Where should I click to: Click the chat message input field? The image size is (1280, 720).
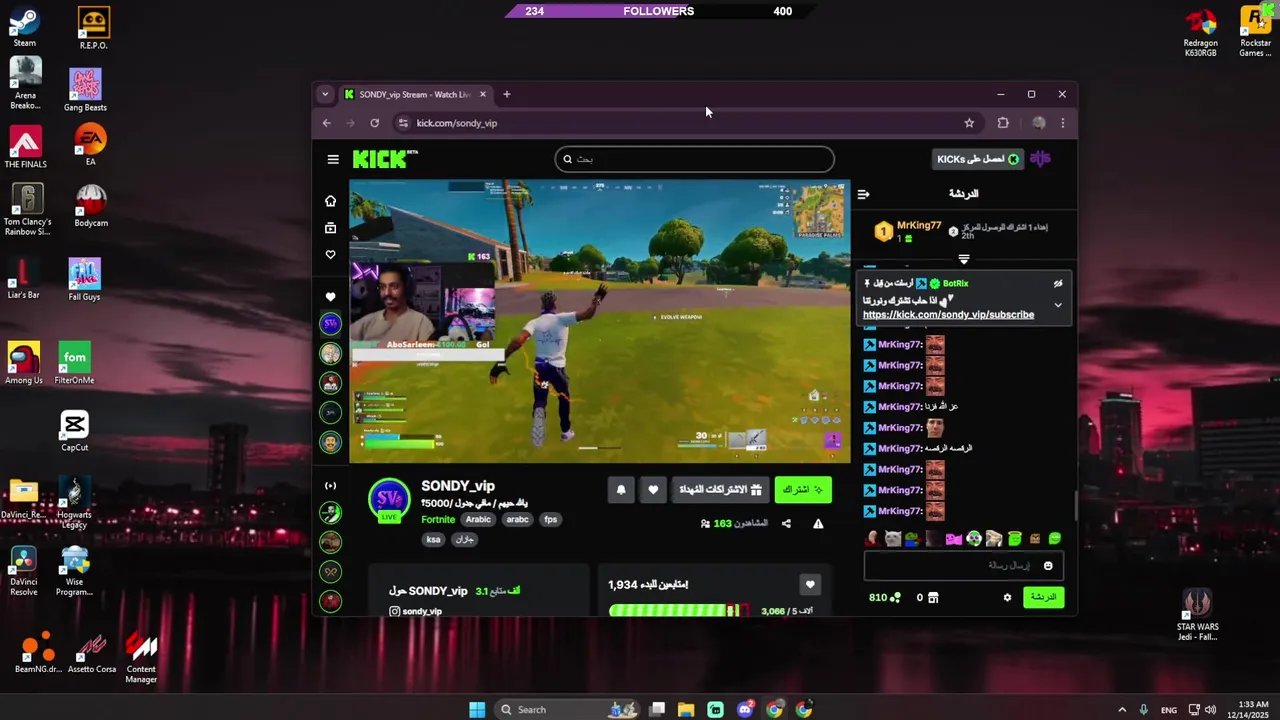pos(963,566)
